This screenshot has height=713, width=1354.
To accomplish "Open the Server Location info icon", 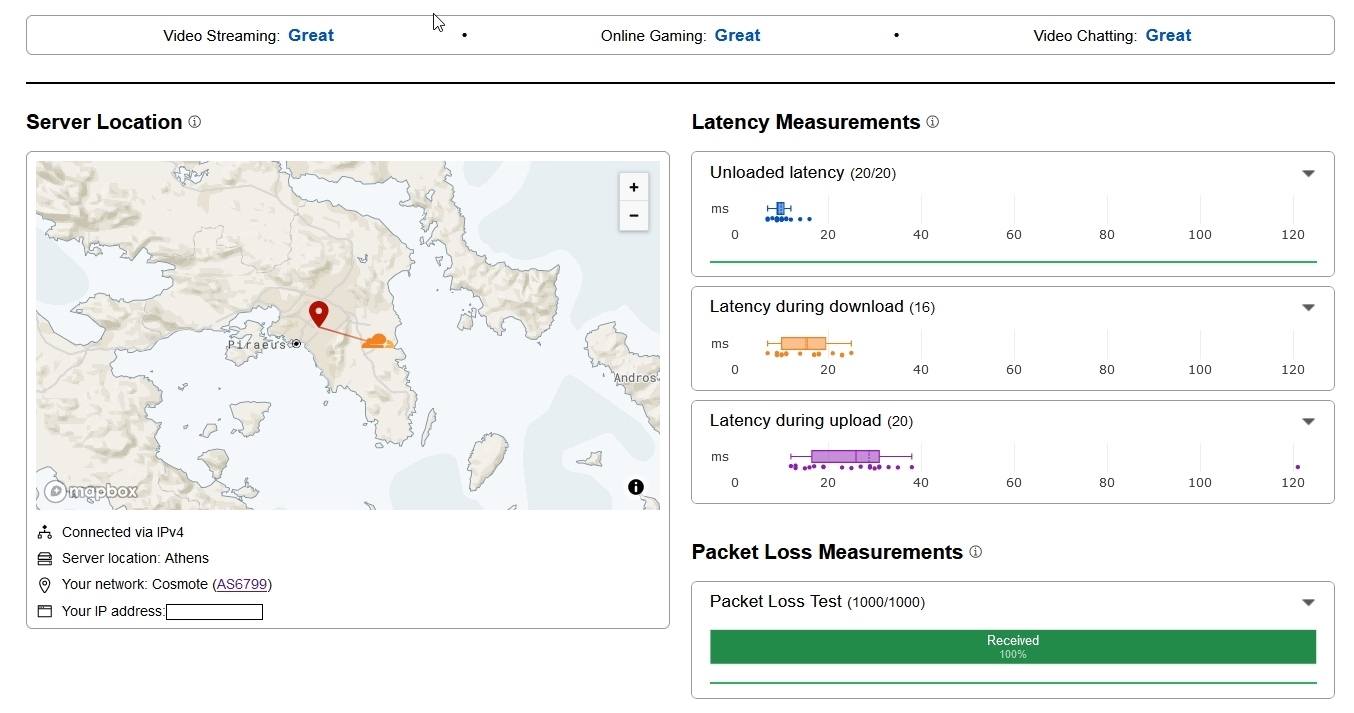I will click(195, 122).
